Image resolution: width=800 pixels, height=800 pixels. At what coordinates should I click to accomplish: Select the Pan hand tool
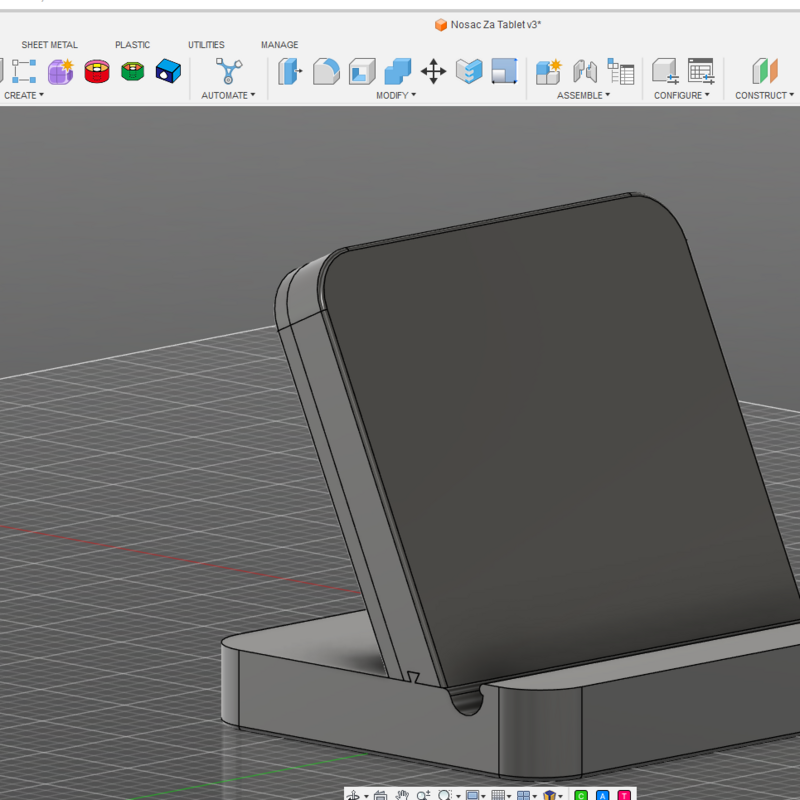tap(402, 795)
